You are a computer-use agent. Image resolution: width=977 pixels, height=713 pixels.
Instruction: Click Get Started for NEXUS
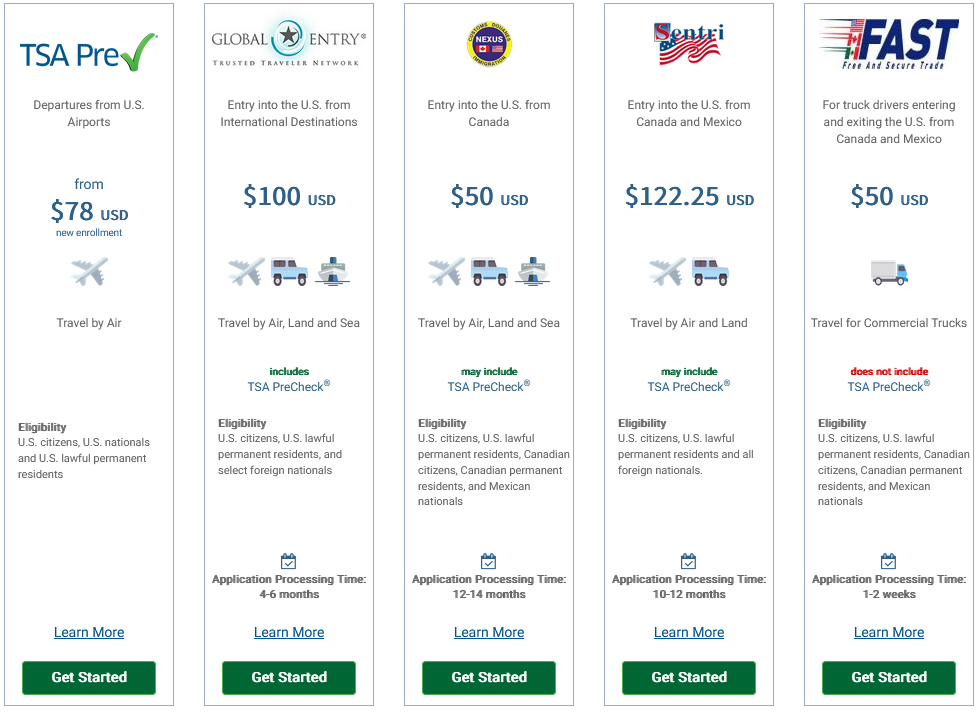tap(488, 677)
